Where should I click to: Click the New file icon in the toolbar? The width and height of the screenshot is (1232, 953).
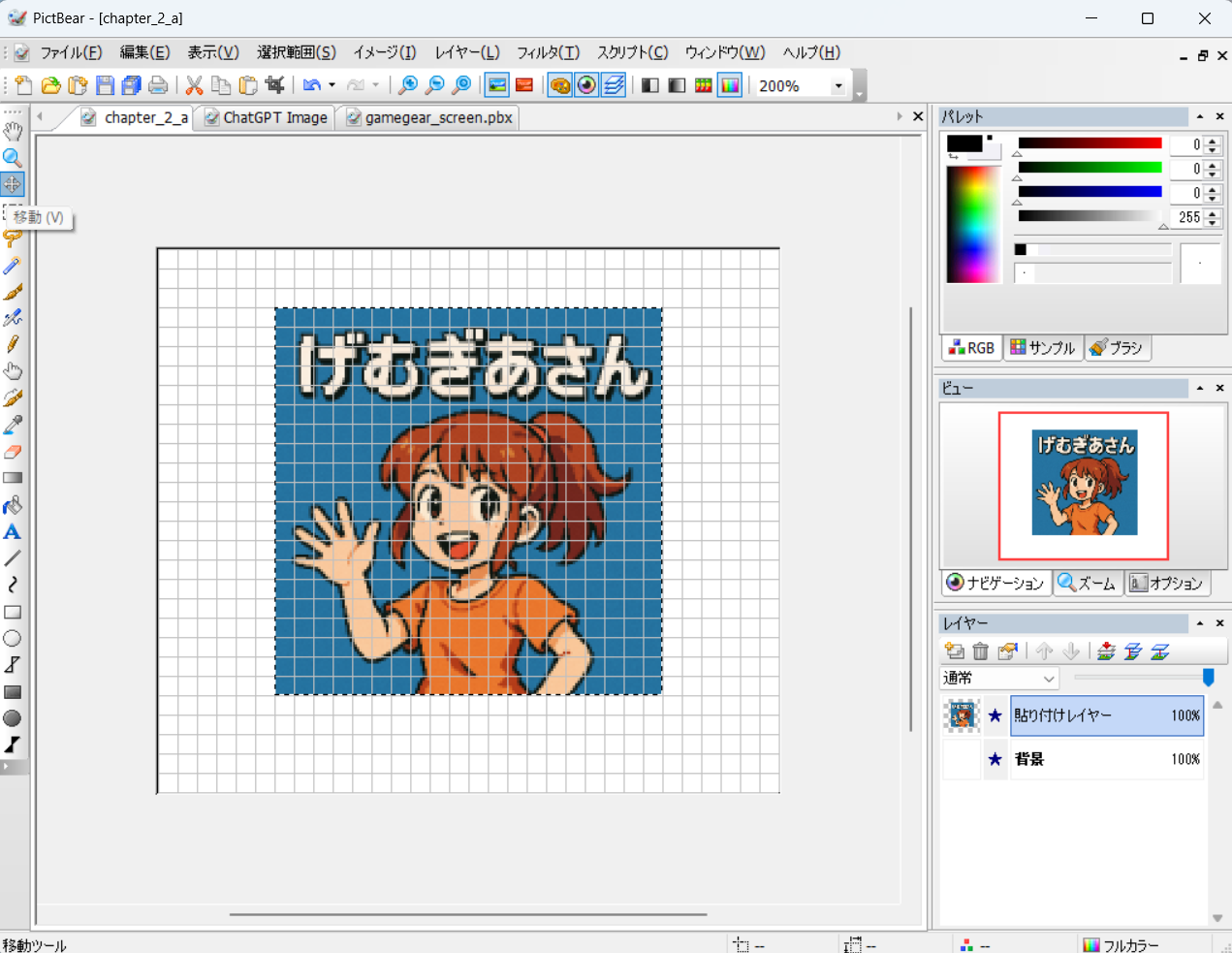click(23, 85)
